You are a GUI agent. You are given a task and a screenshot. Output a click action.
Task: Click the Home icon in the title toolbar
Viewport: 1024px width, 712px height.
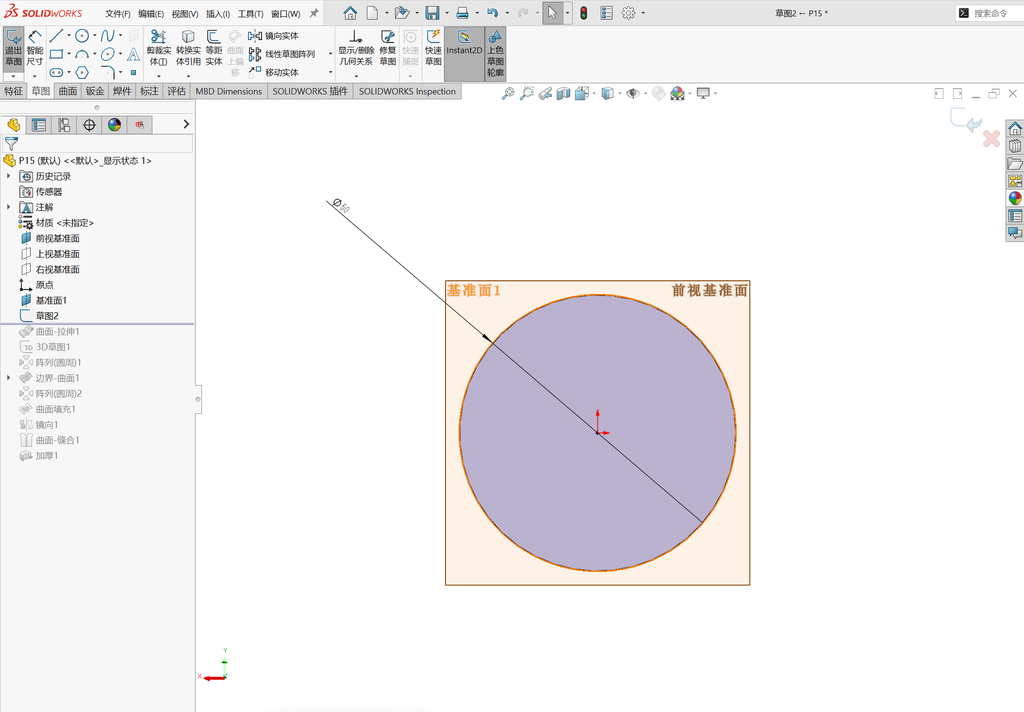point(350,13)
